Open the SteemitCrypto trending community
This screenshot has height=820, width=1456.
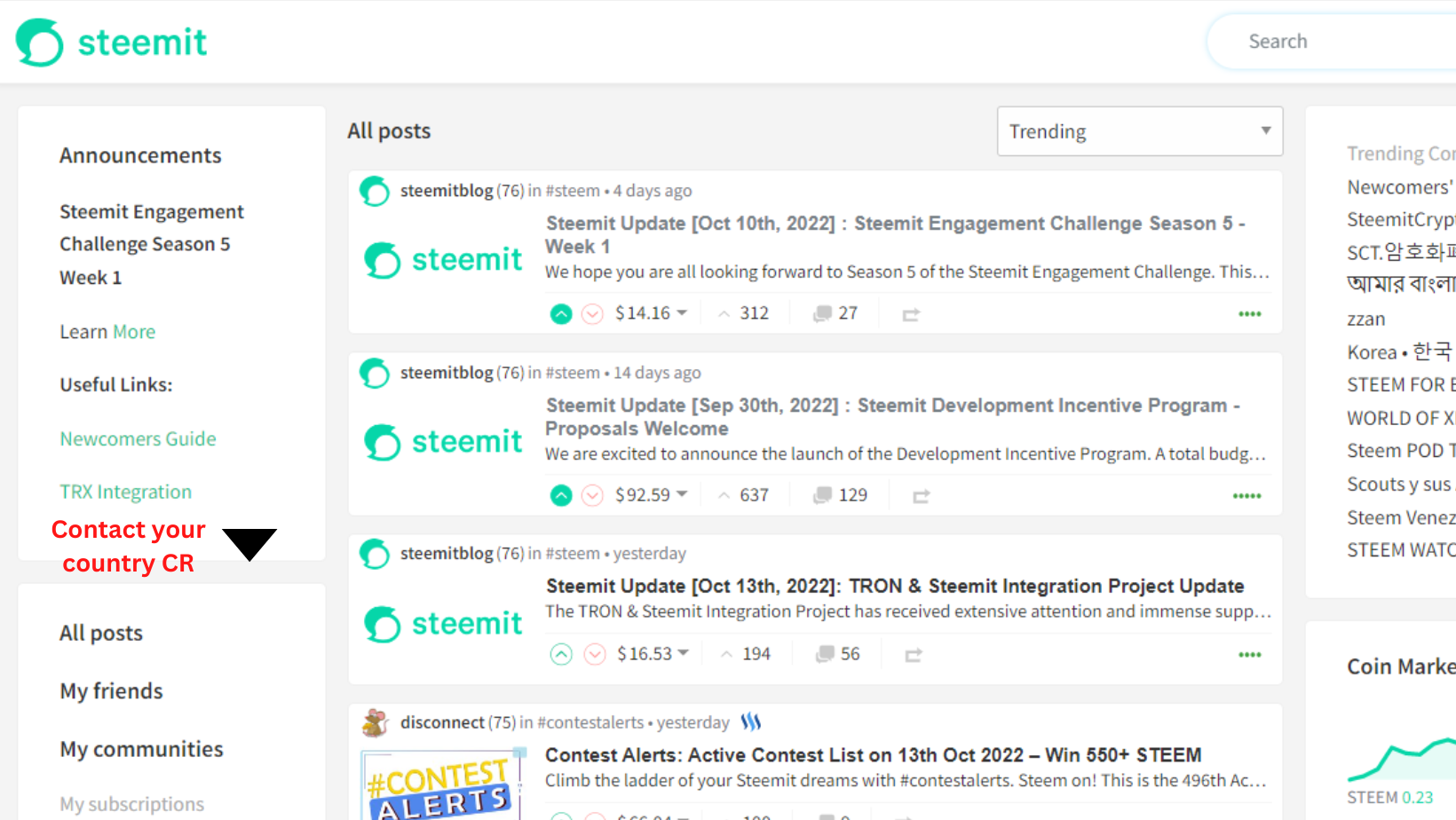(1401, 220)
